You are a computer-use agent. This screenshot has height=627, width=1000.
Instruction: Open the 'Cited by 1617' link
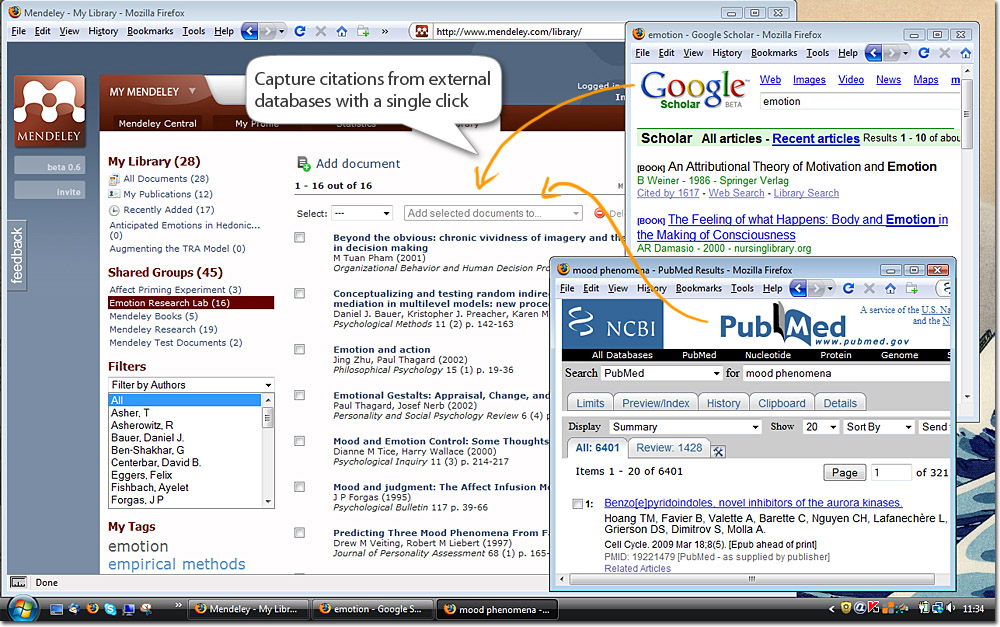click(668, 193)
